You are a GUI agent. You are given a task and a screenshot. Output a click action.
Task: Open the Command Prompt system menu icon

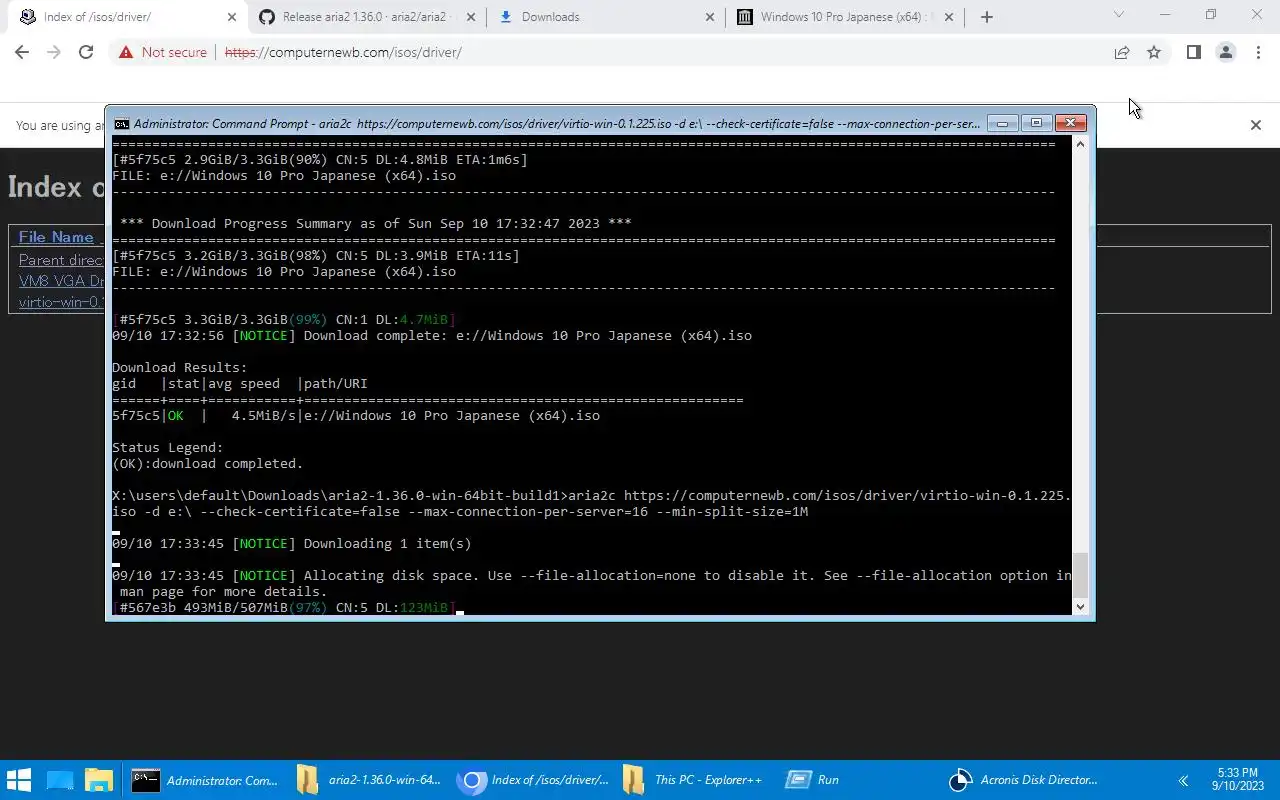(x=121, y=124)
